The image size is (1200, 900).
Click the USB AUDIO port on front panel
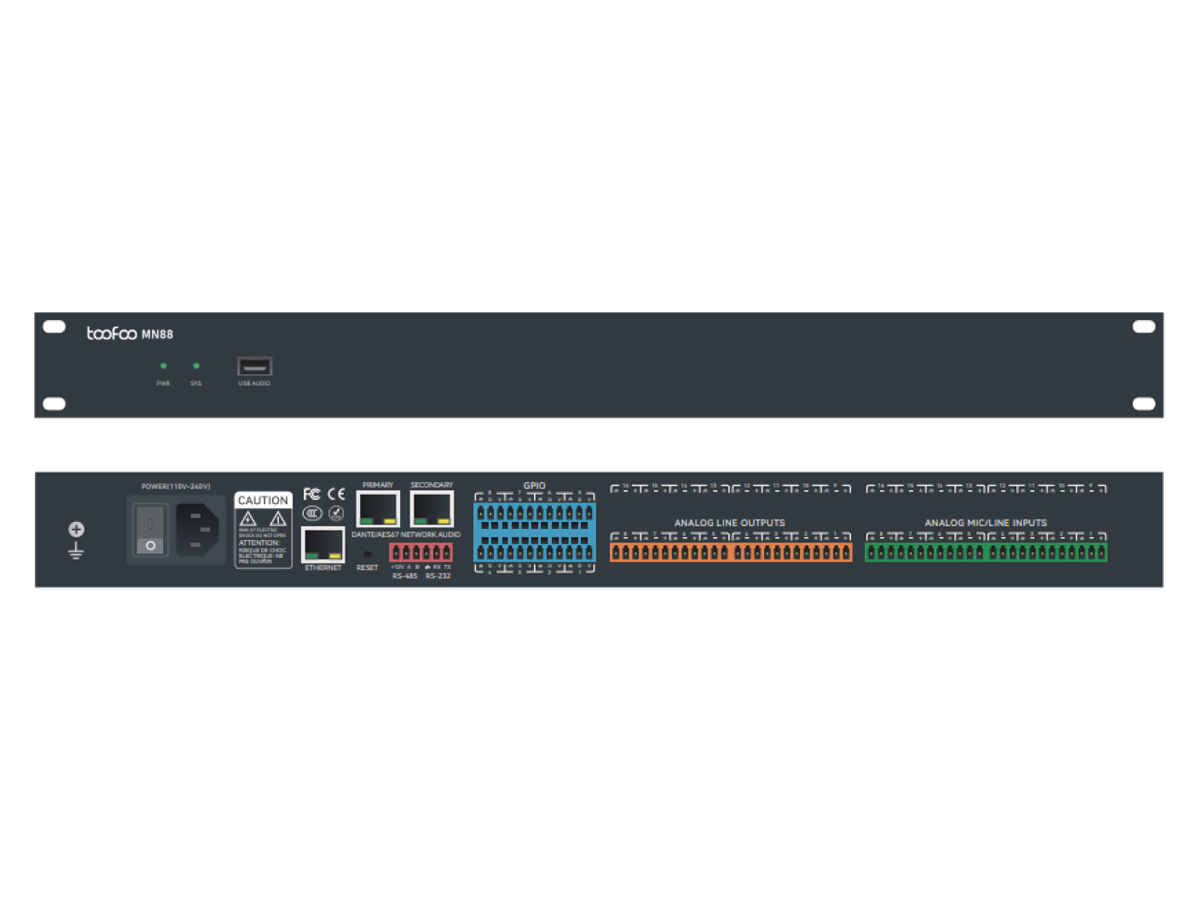pos(254,366)
